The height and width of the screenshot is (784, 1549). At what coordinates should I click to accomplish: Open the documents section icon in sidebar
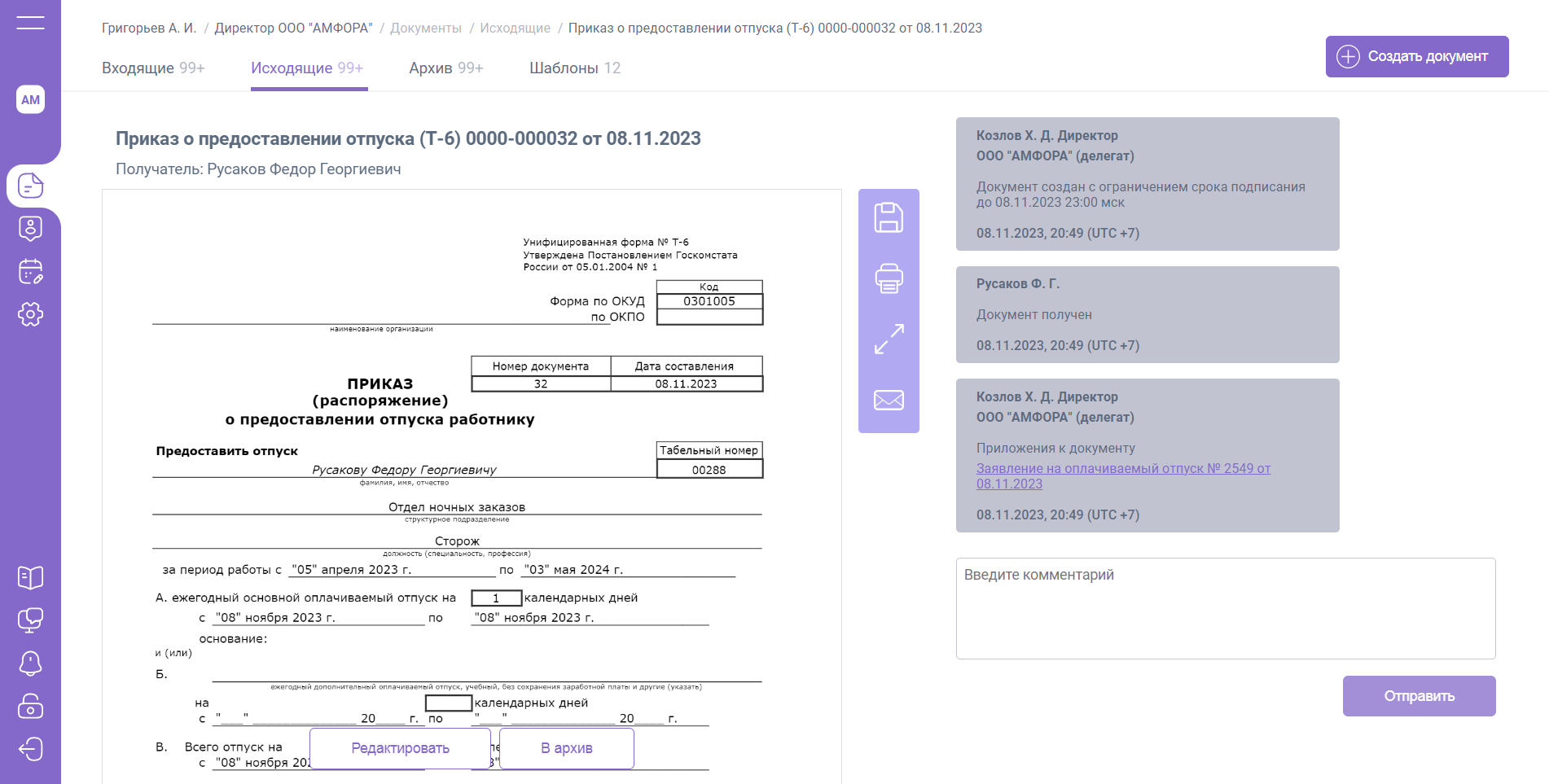(30, 186)
